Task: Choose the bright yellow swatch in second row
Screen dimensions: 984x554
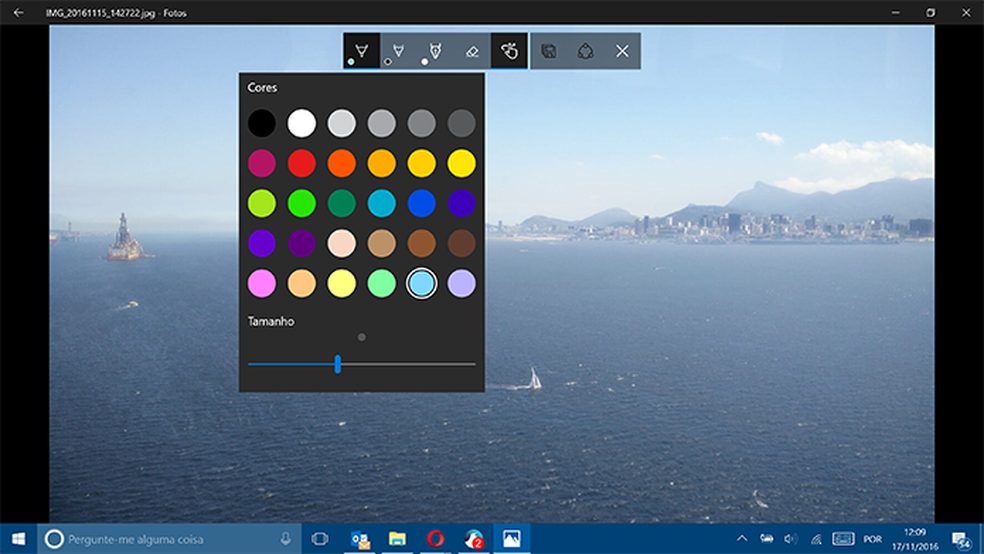Action: coord(461,163)
